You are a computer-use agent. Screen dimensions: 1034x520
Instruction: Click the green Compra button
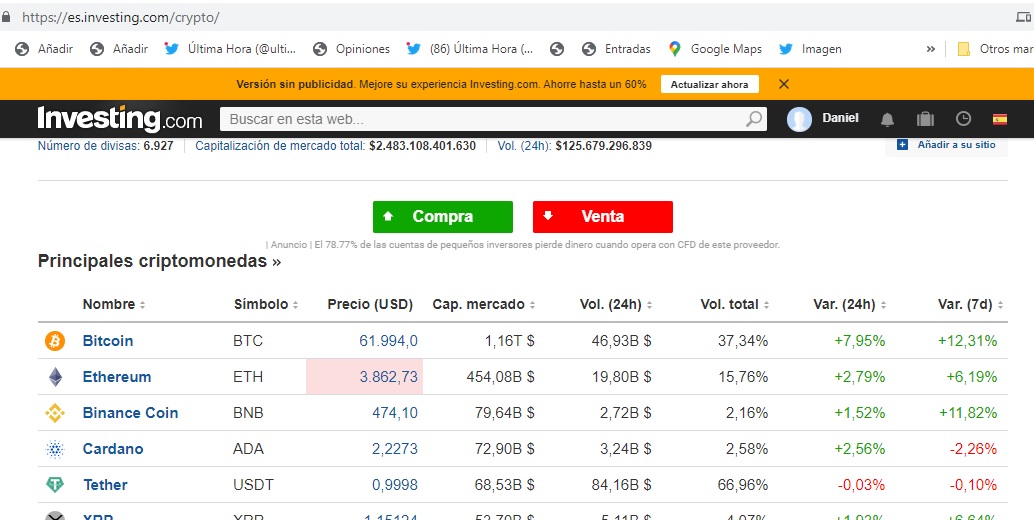(x=442, y=217)
